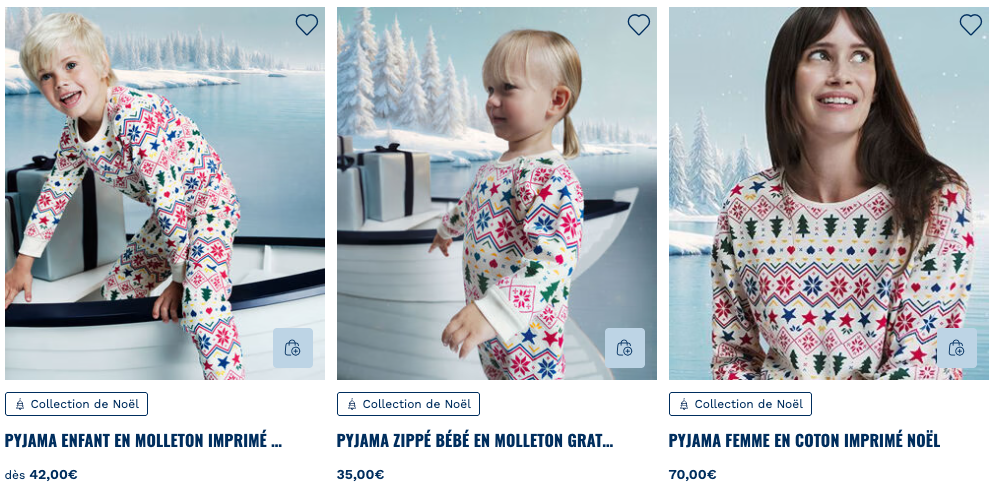The image size is (996, 487).
Task: Add women's cotton pyjama to favorites heart
Action: tap(970, 25)
